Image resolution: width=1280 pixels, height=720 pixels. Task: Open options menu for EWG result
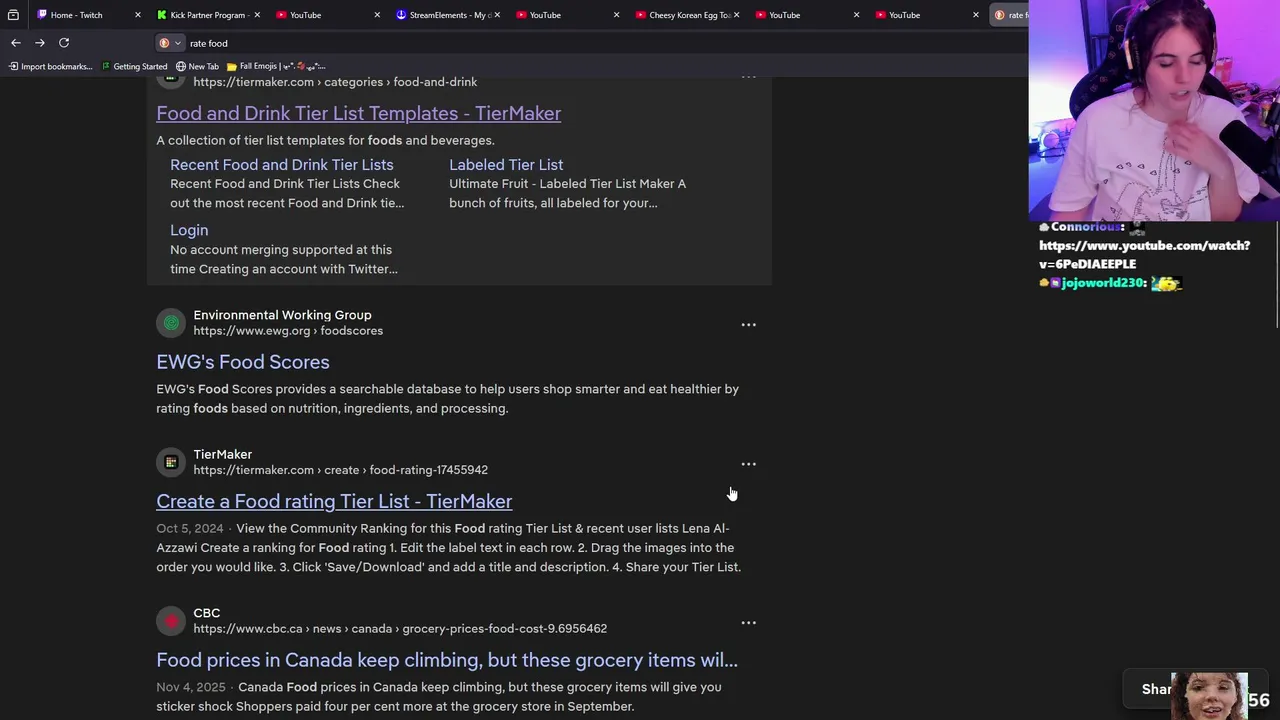point(748,325)
